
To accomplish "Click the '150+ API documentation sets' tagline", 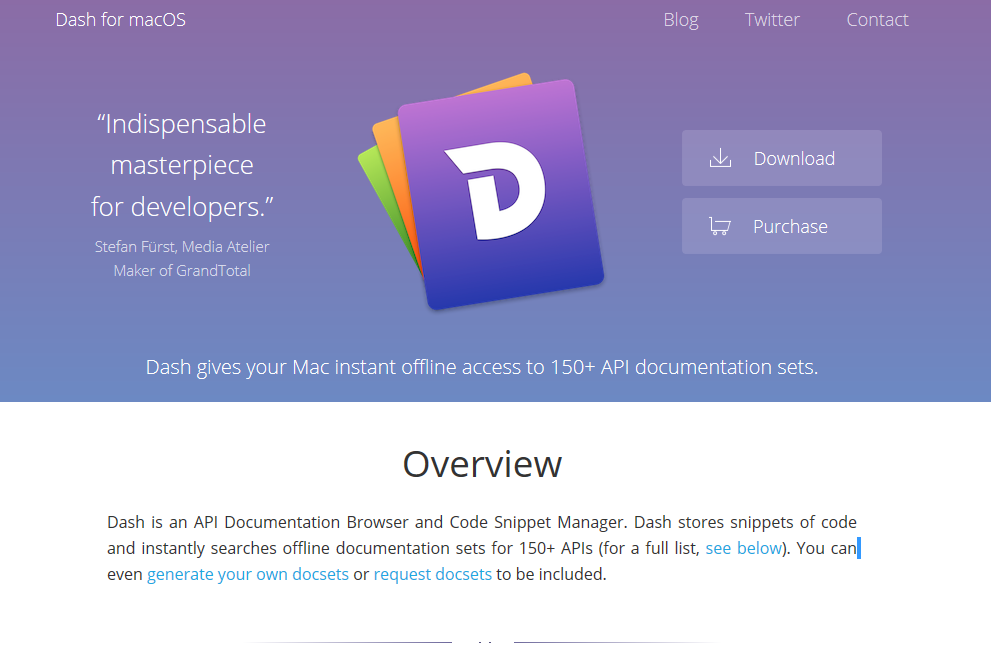I will coord(482,367).
